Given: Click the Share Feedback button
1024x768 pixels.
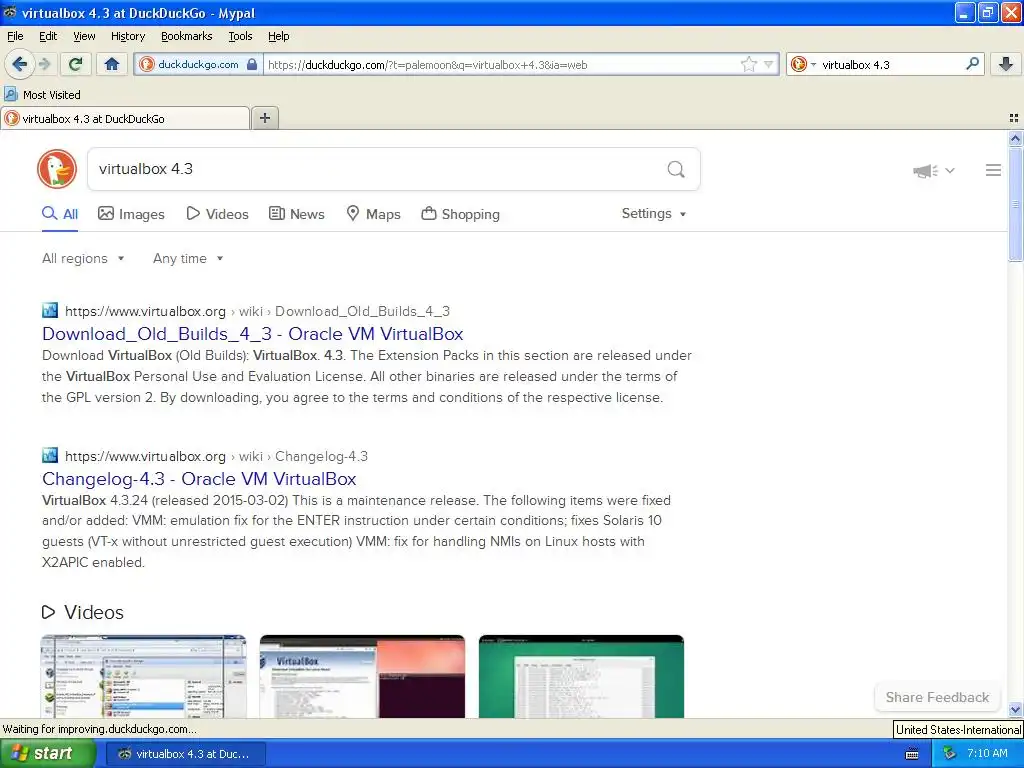Looking at the screenshot, I should pyautogui.click(x=937, y=697).
